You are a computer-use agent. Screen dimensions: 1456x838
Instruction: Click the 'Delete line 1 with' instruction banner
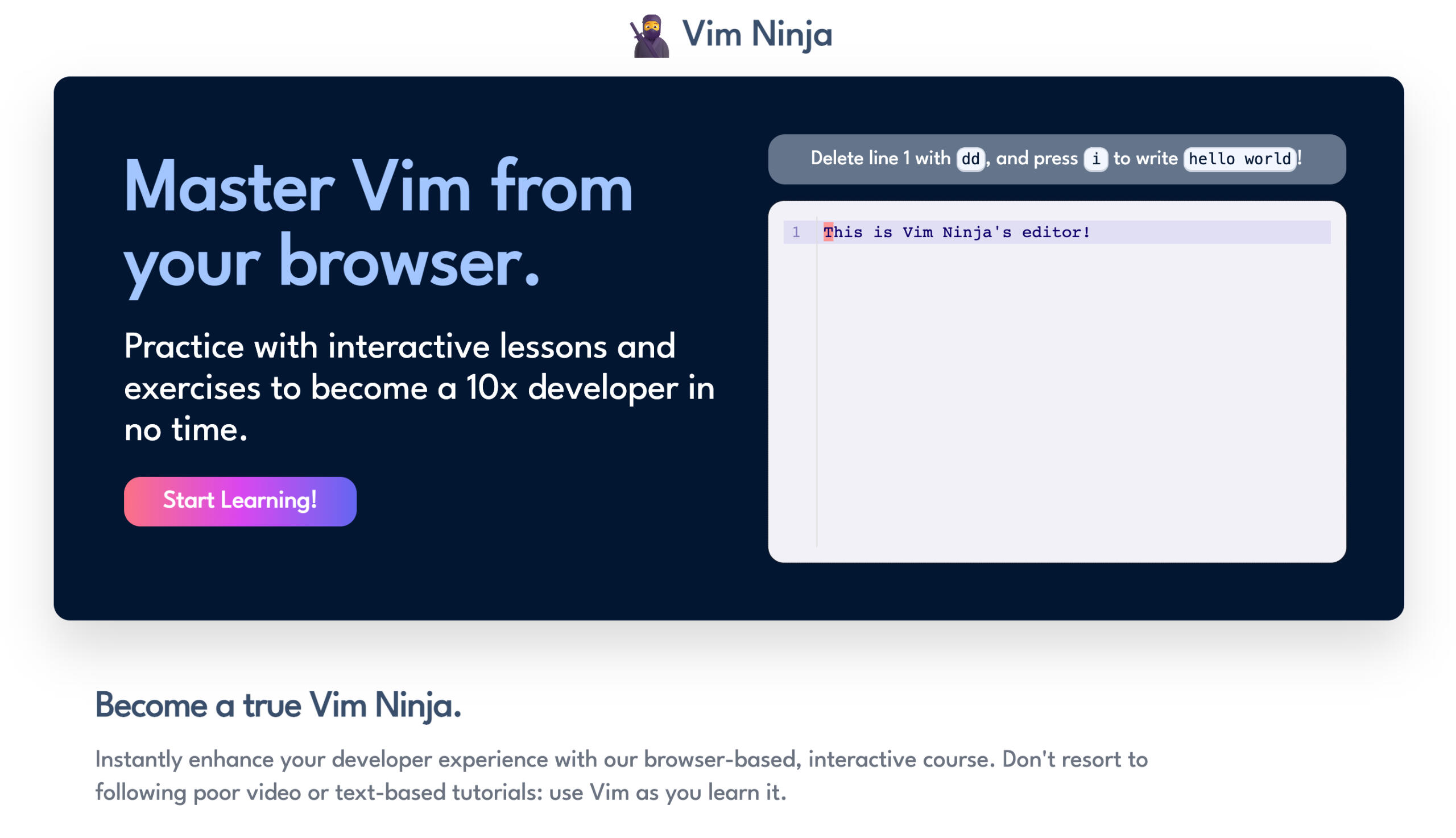point(1056,159)
